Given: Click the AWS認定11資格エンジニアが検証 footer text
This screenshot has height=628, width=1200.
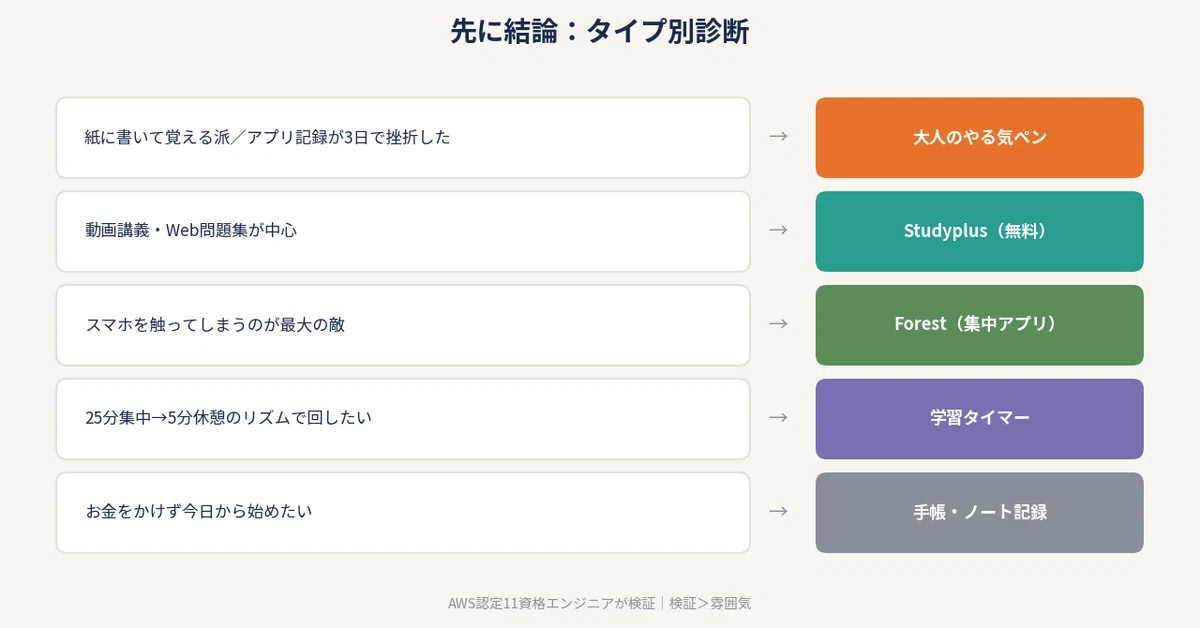Looking at the screenshot, I should coord(552,603).
